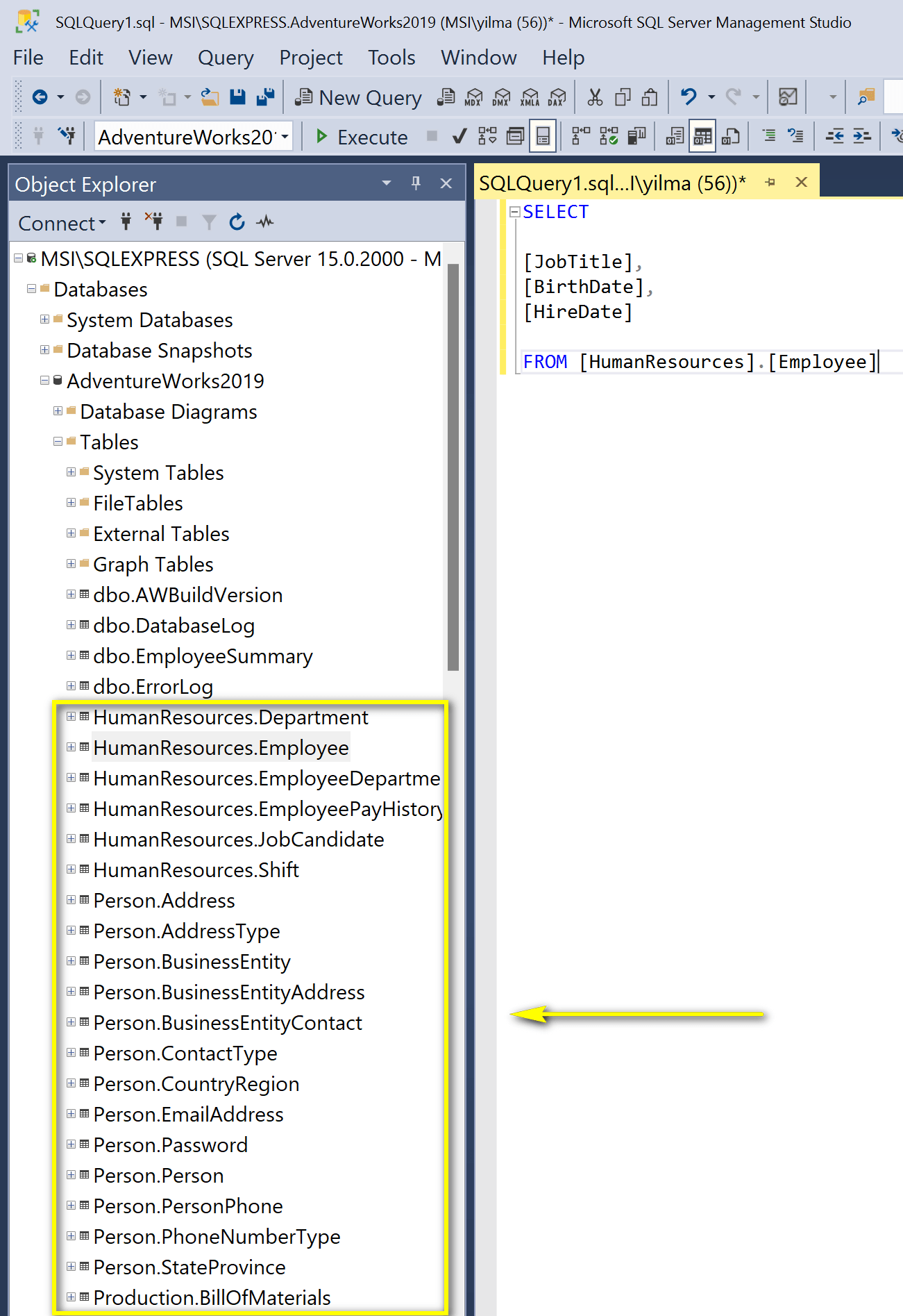Open the File menu
This screenshot has height=1316, width=903.
pos(28,58)
